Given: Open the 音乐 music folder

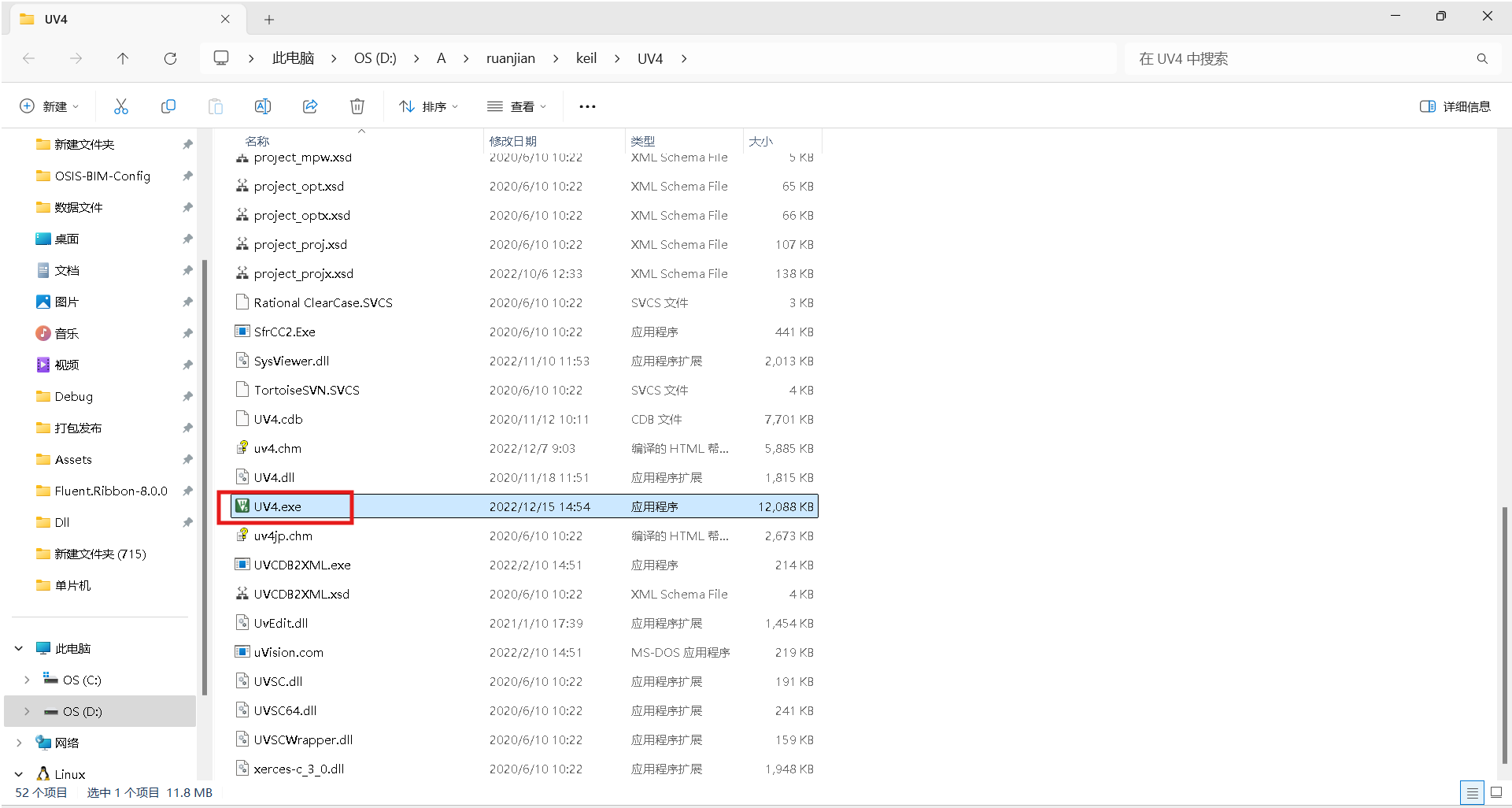Looking at the screenshot, I should point(66,333).
